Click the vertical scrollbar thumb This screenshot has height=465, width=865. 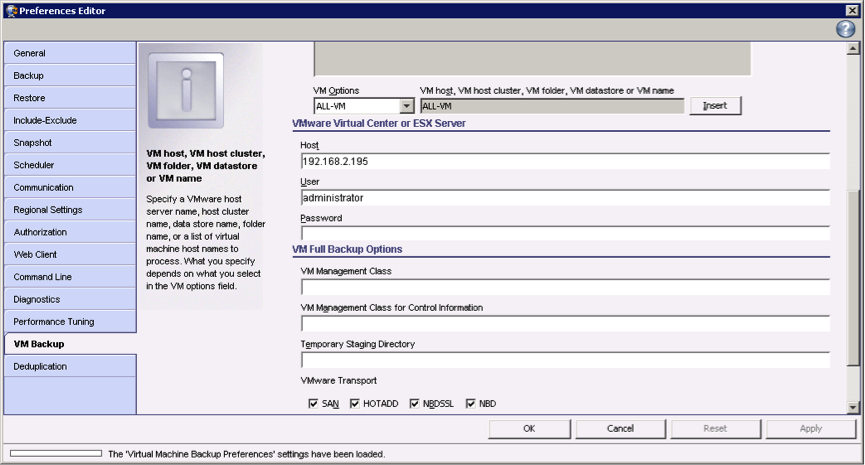click(x=853, y=277)
